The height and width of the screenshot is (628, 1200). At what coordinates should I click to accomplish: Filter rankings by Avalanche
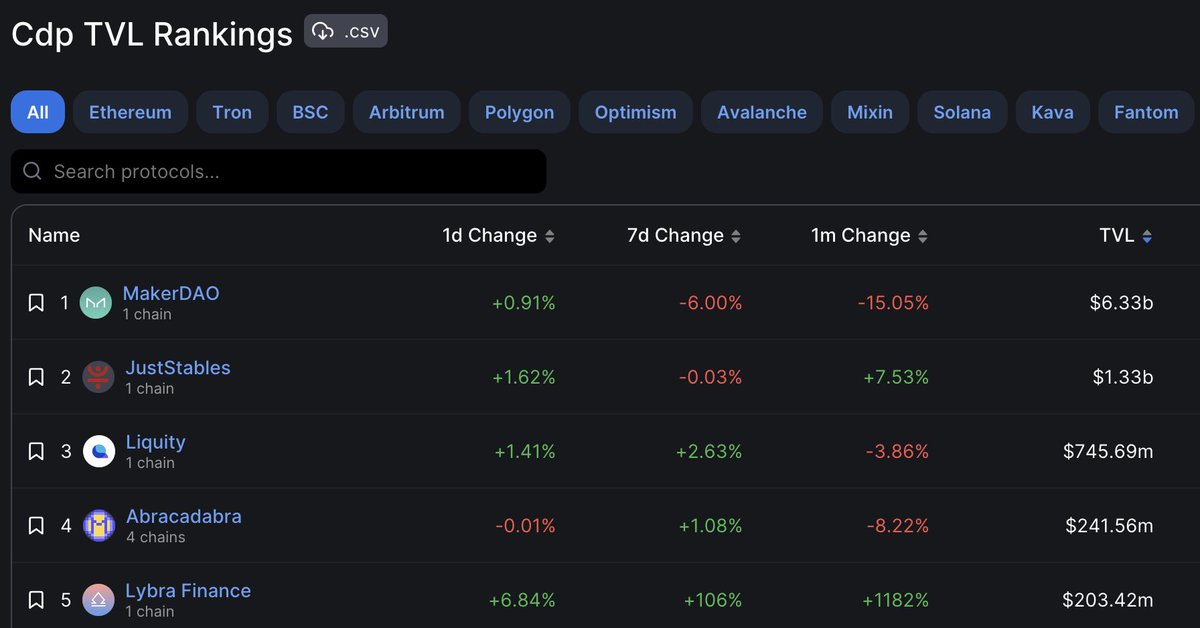pyautogui.click(x=762, y=112)
